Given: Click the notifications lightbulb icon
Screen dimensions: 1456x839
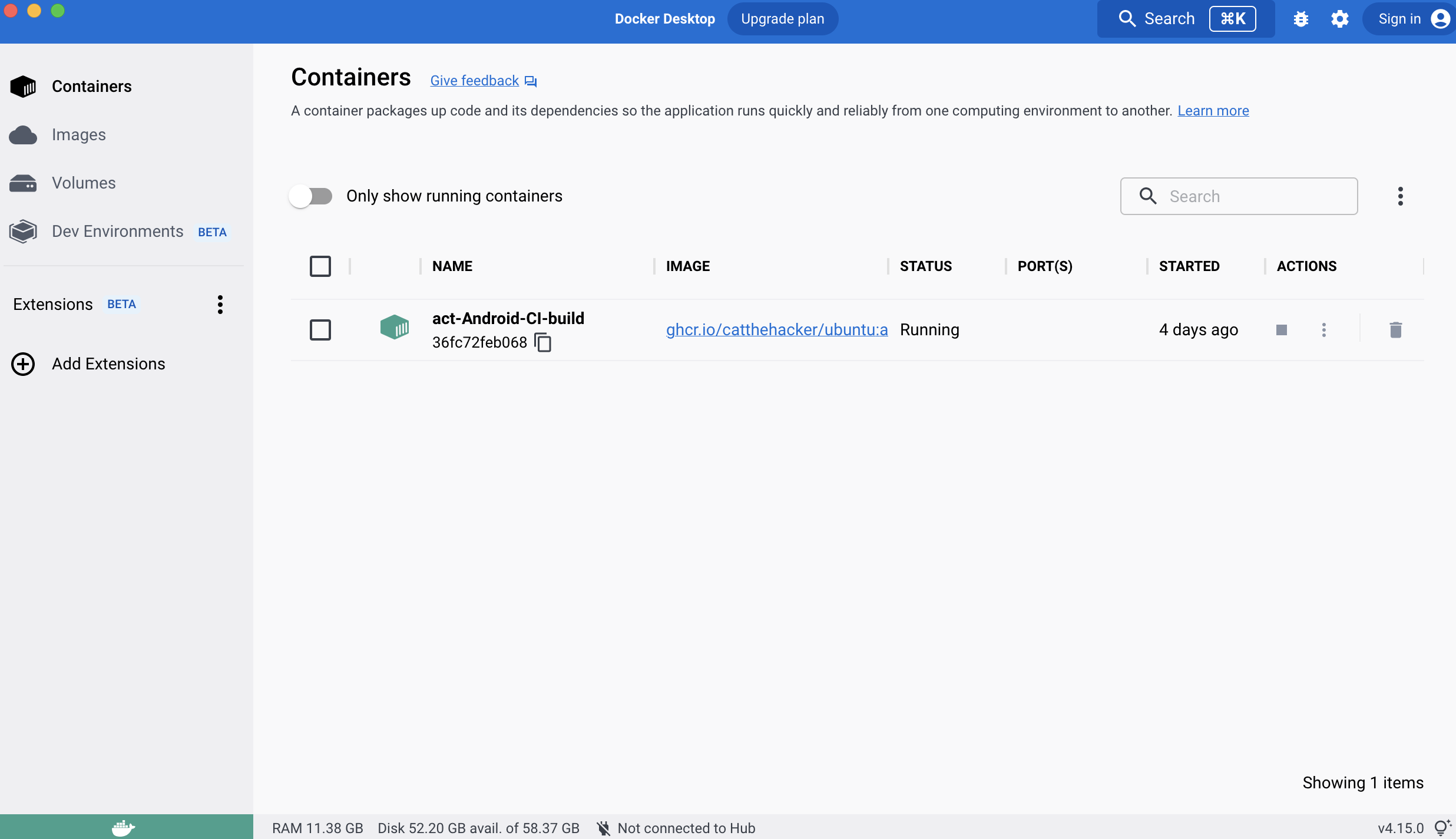Looking at the screenshot, I should (x=1442, y=828).
